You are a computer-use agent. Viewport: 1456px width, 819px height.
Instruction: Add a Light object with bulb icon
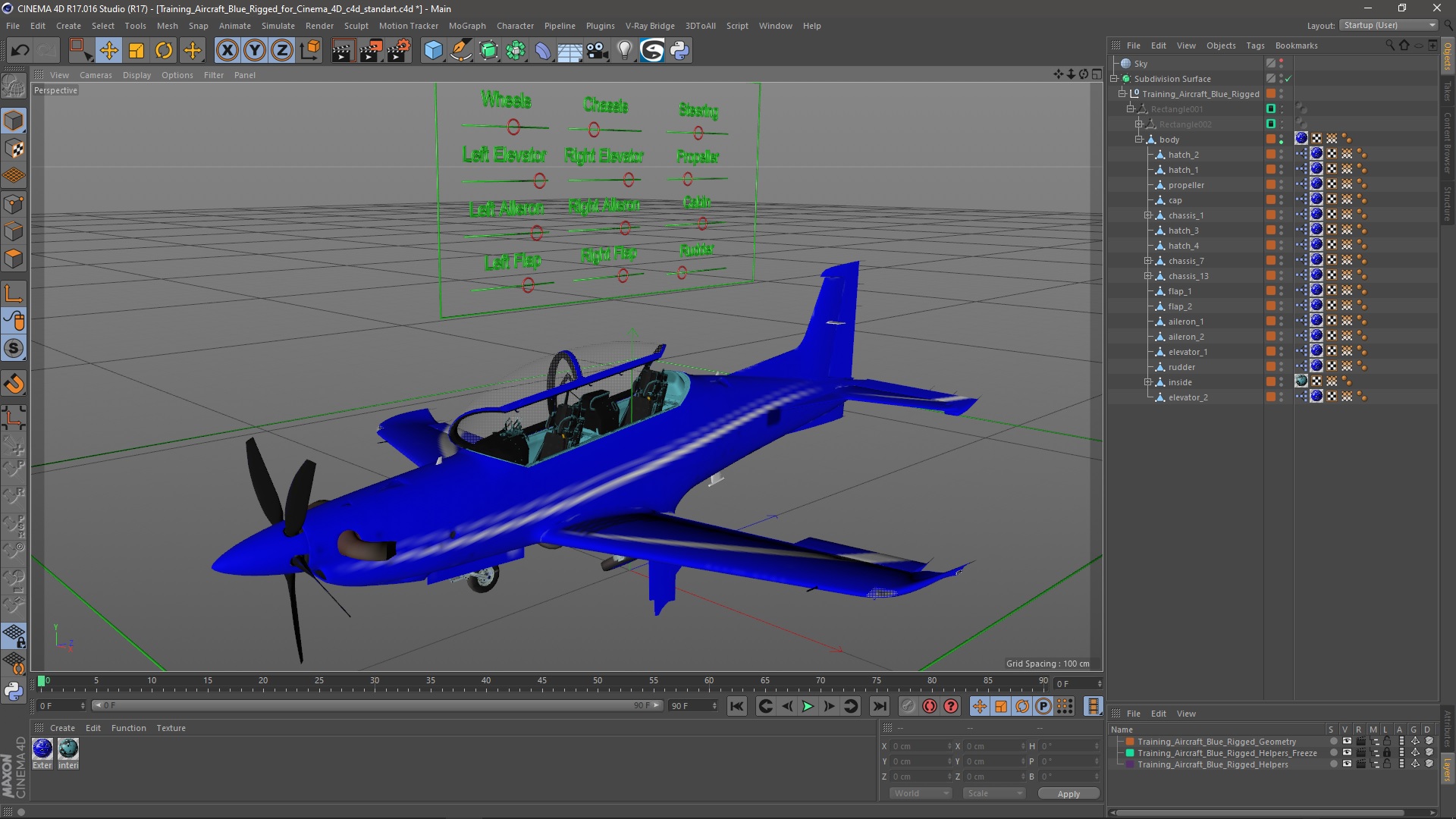624,51
